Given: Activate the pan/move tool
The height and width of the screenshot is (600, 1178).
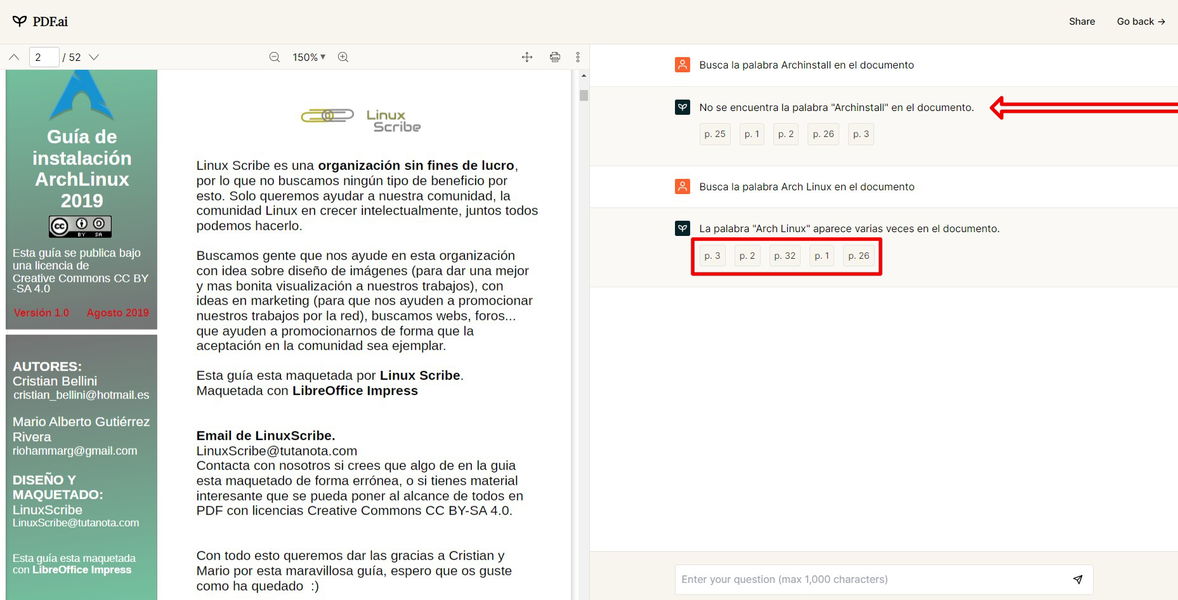Looking at the screenshot, I should [x=527, y=57].
